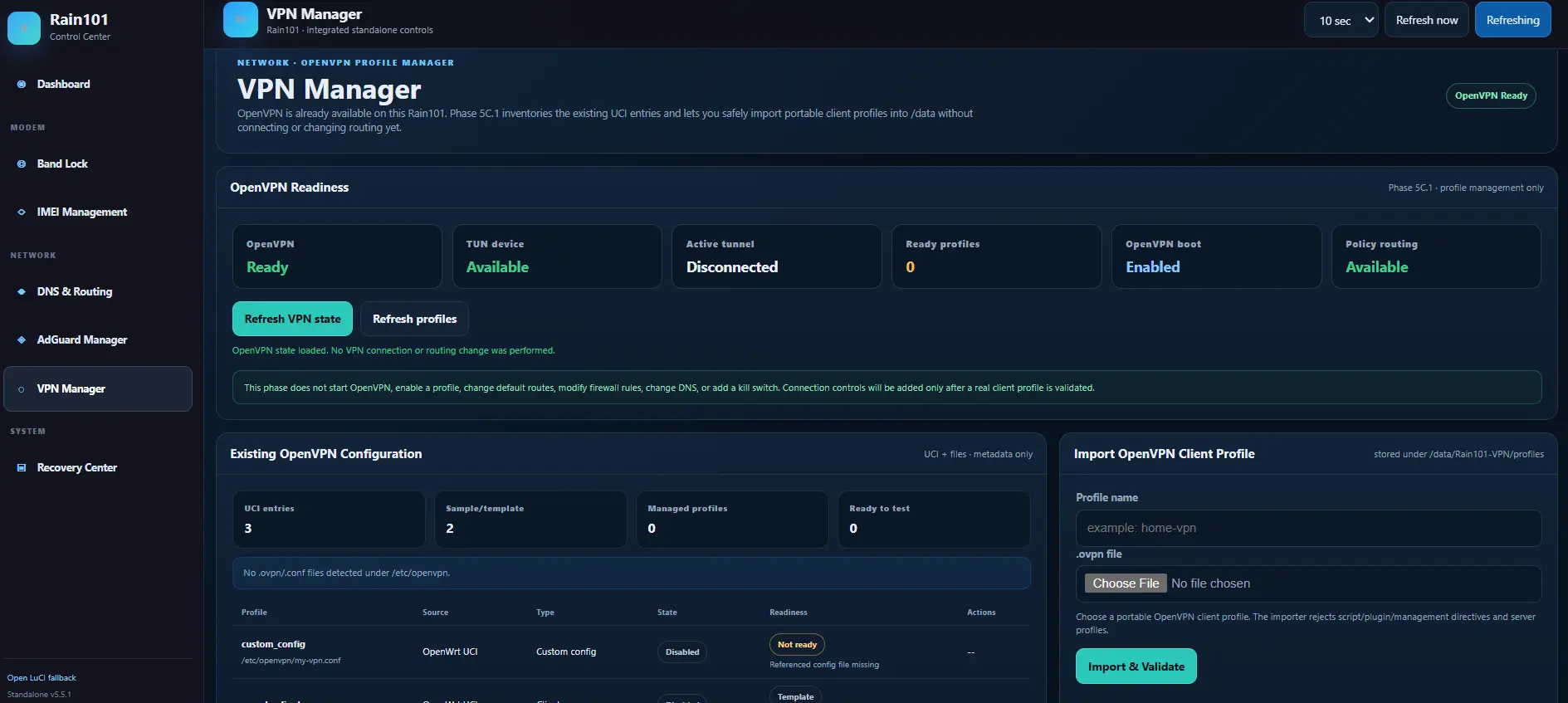
Task: Click the Source column header
Action: point(435,613)
